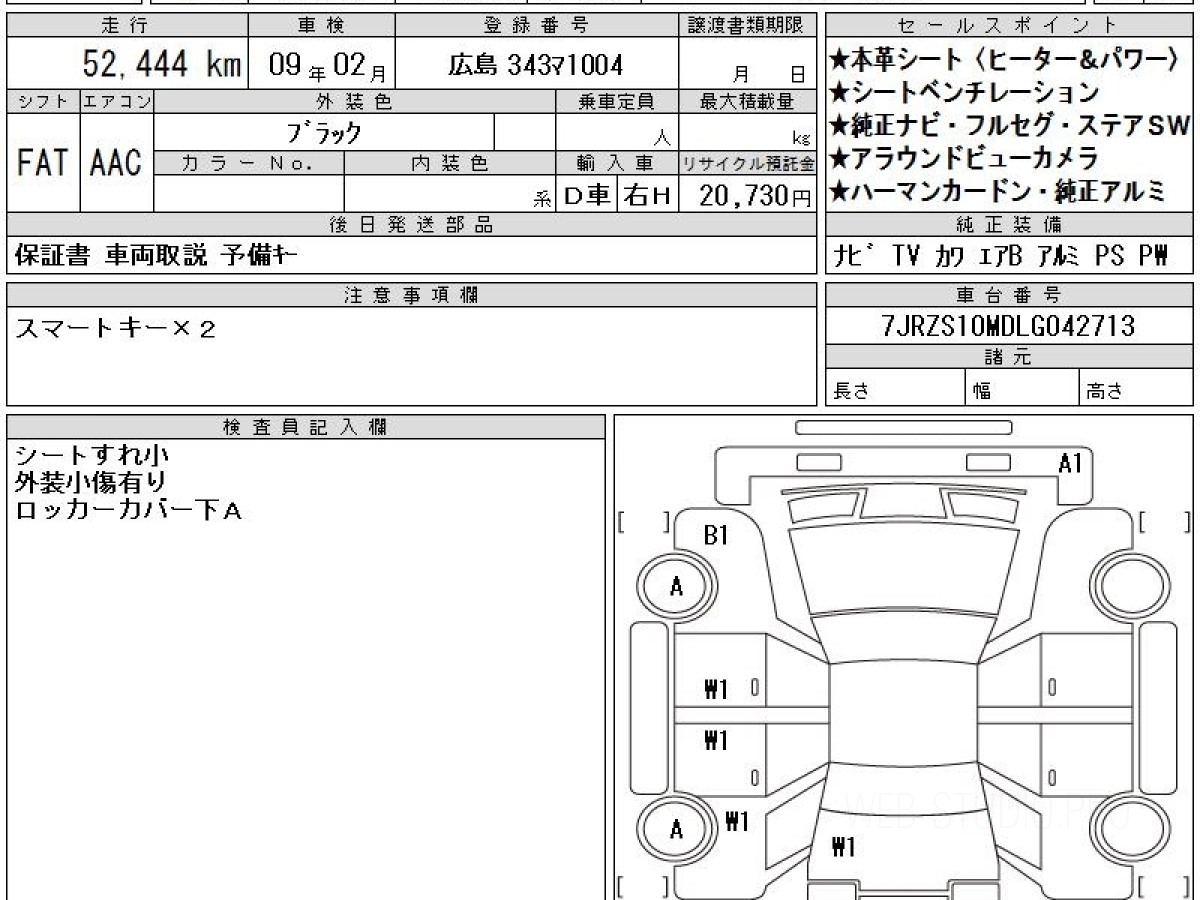Click the W1 mark on rear tailgate
The image size is (1200, 900).
[843, 848]
